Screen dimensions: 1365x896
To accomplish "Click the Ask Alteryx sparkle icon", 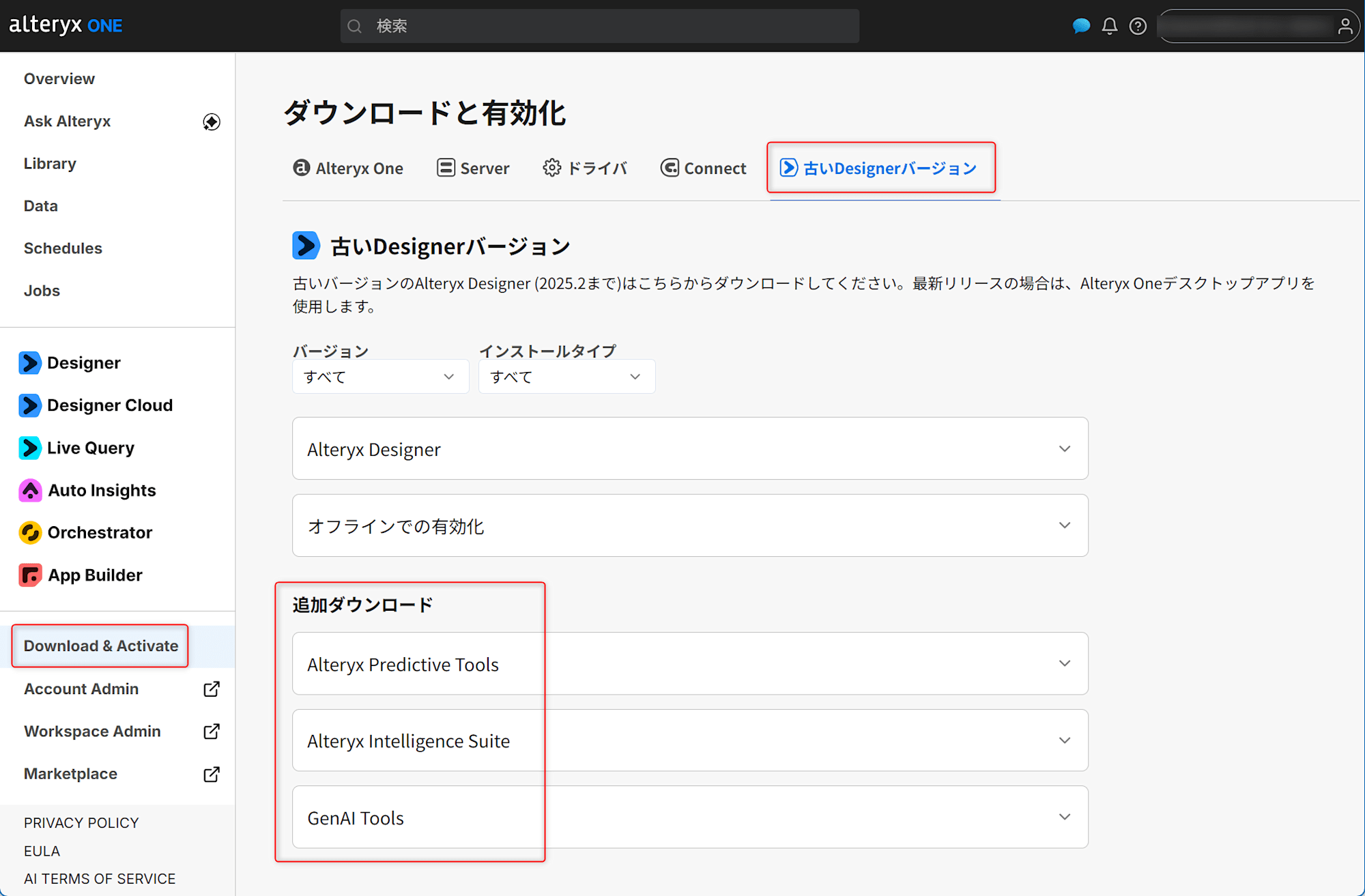I will pyautogui.click(x=212, y=121).
